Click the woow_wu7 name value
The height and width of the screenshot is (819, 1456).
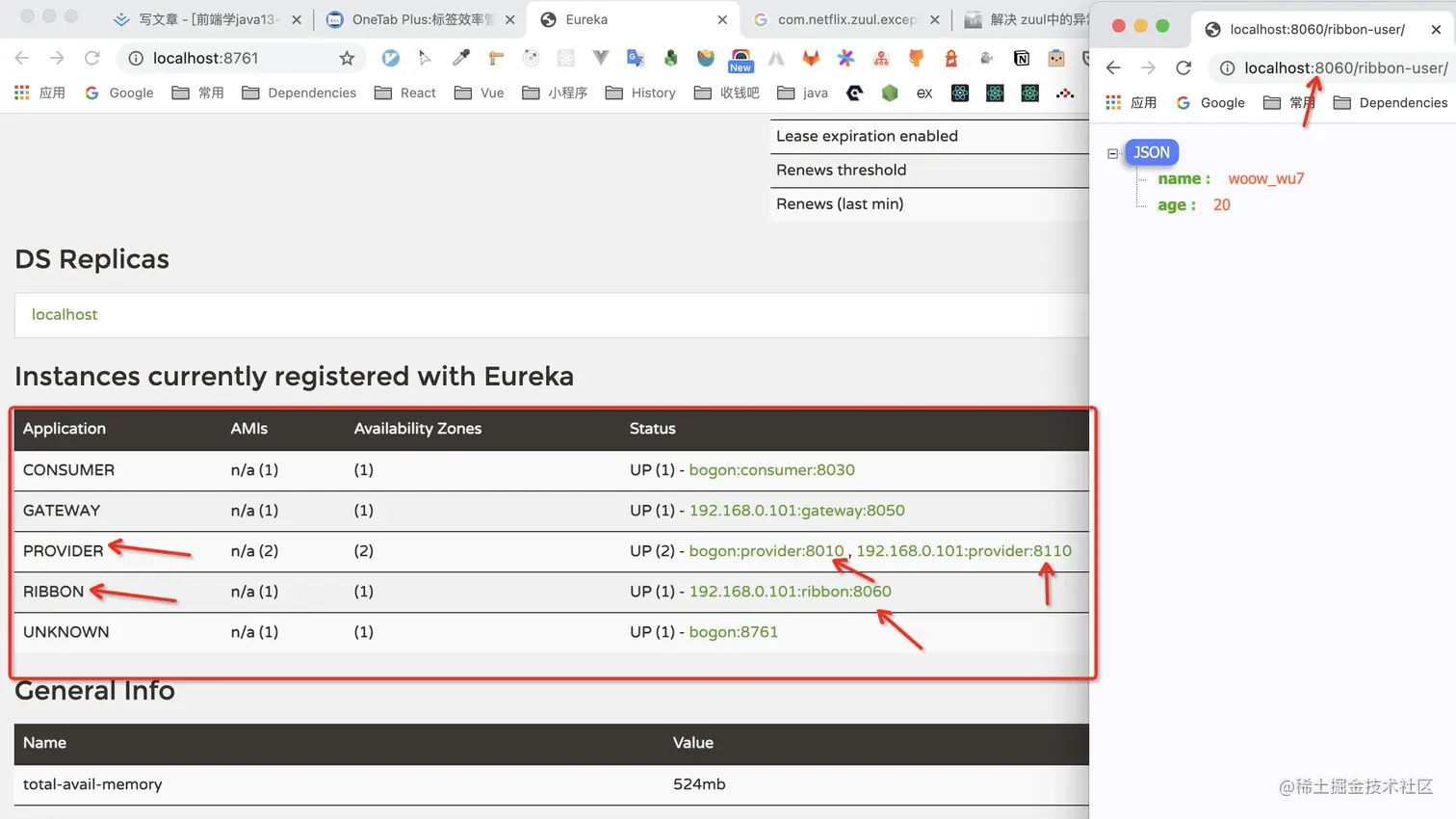pyautogui.click(x=1266, y=178)
